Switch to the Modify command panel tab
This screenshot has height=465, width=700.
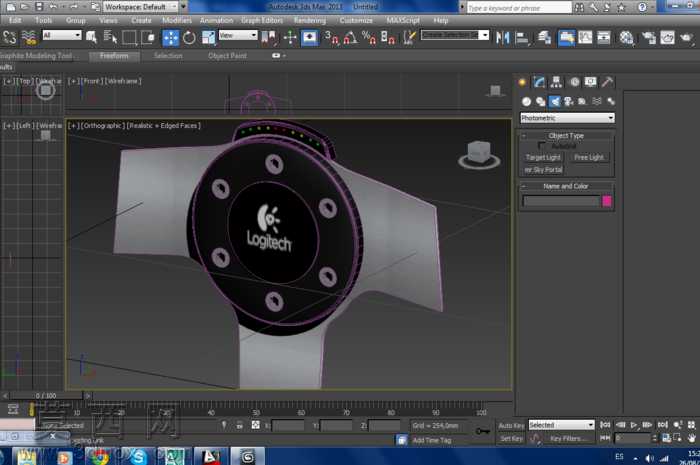click(x=539, y=82)
